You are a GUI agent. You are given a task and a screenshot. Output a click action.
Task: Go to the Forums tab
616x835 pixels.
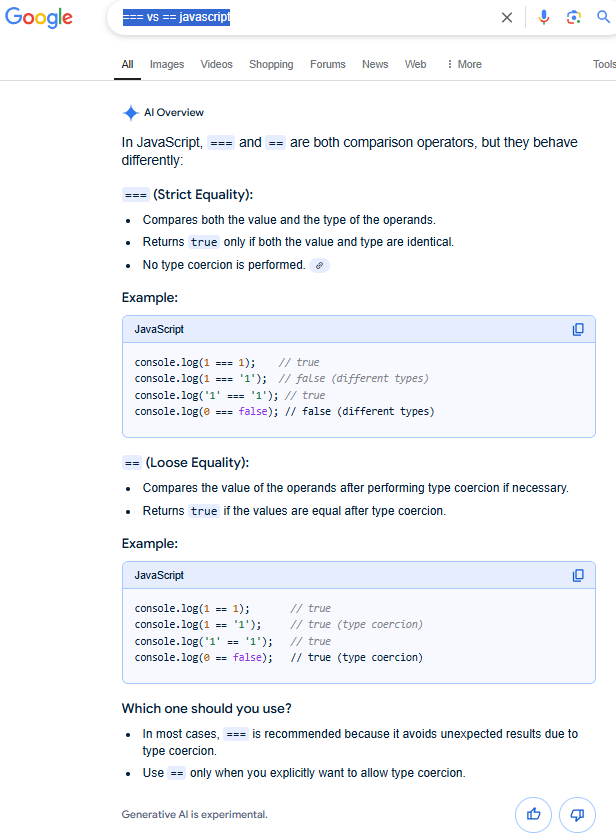pos(327,64)
